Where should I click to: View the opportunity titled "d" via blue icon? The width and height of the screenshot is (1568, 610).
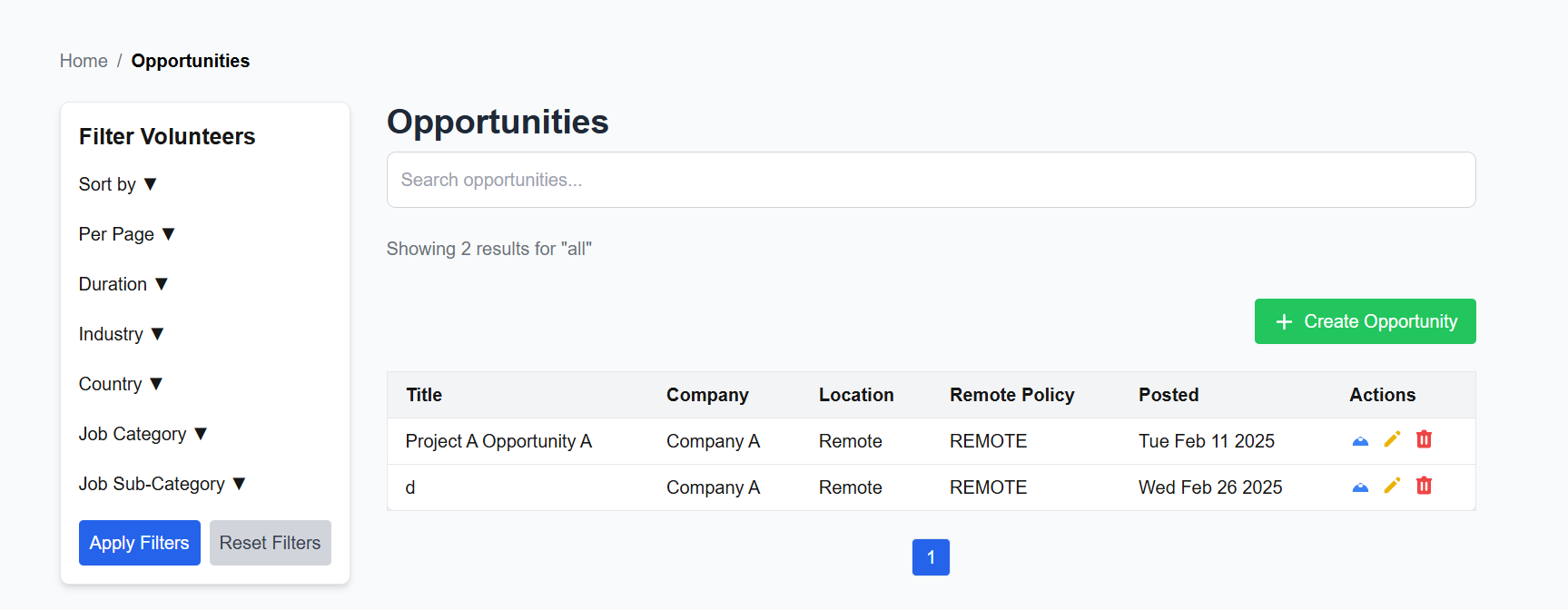(x=1360, y=487)
